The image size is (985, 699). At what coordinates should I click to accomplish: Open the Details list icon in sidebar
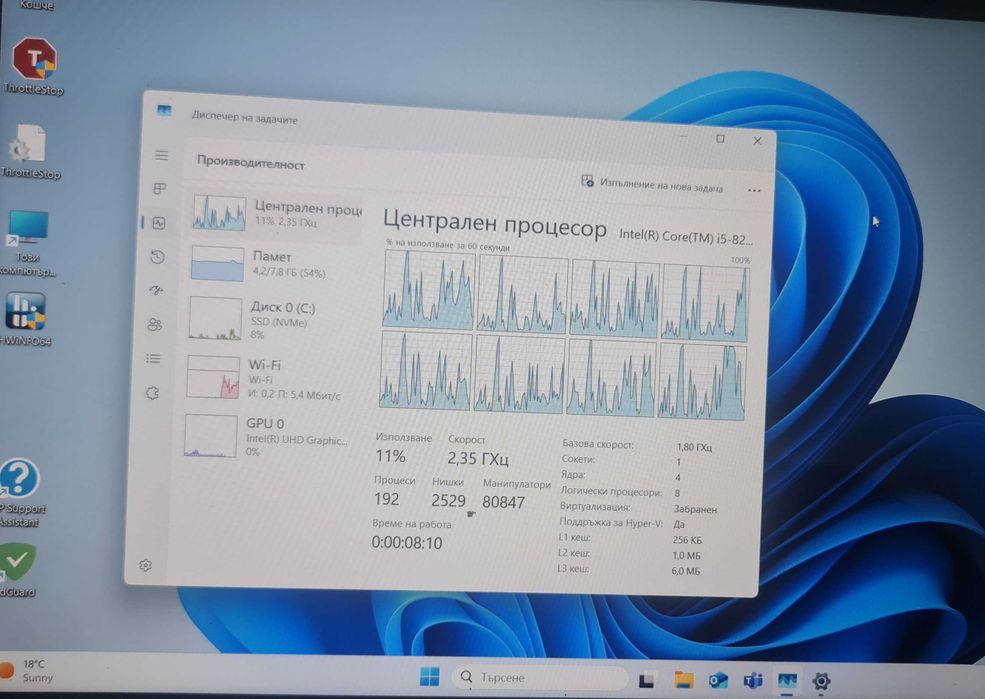[153, 359]
